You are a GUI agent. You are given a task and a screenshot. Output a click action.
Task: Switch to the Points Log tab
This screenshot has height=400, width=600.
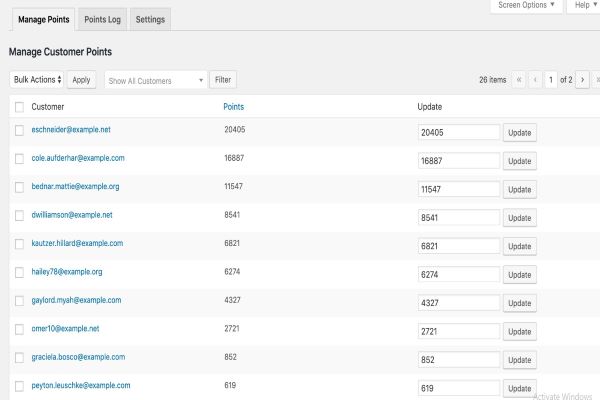tap(102, 19)
